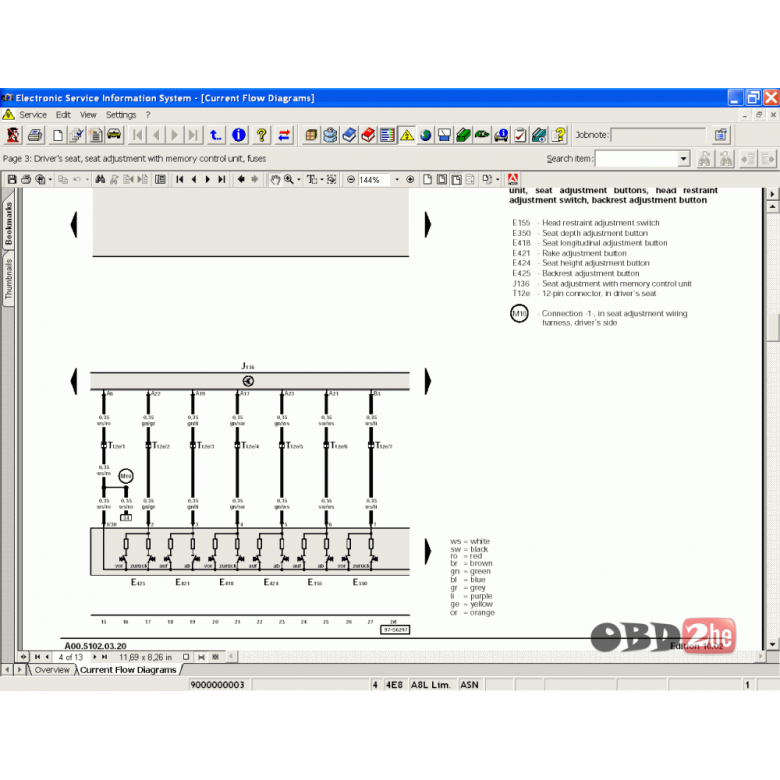780x780 pixels.
Task: Open the ? help menu
Action: pyautogui.click(x=148, y=115)
